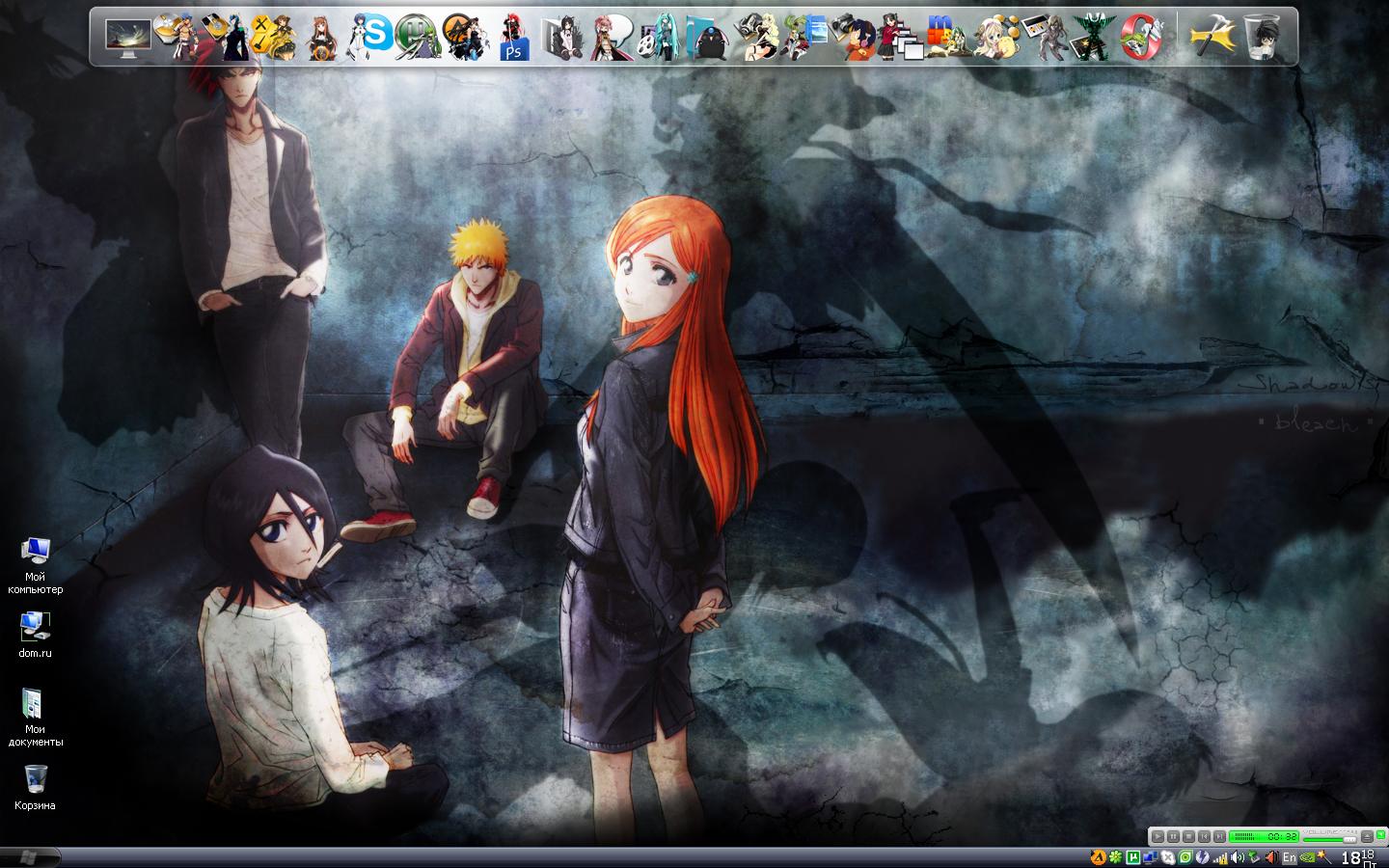Open the NVIDIA tray icon

[1307, 857]
